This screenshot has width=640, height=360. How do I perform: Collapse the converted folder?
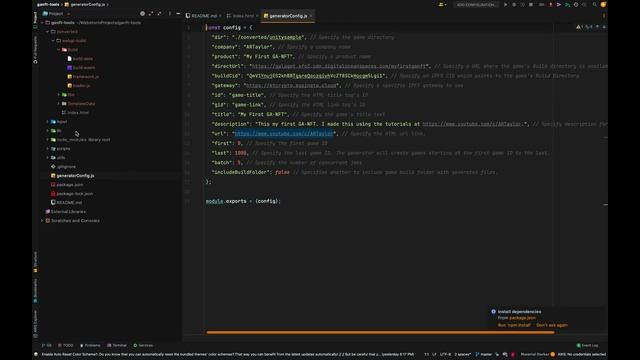pos(47,31)
